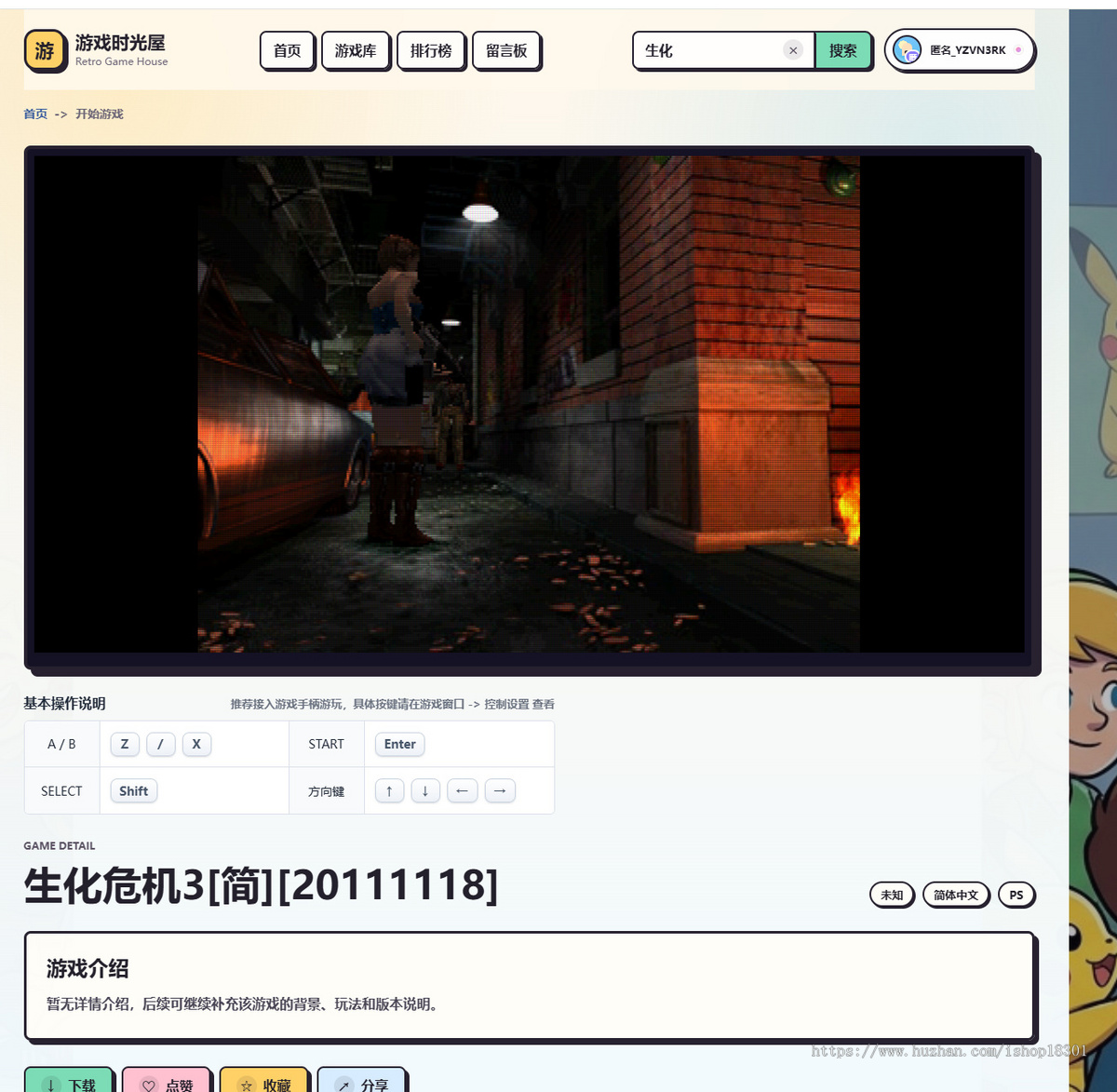Click the star icon on 收藏
This screenshot has width=1117, height=1092.
pyautogui.click(x=247, y=1085)
